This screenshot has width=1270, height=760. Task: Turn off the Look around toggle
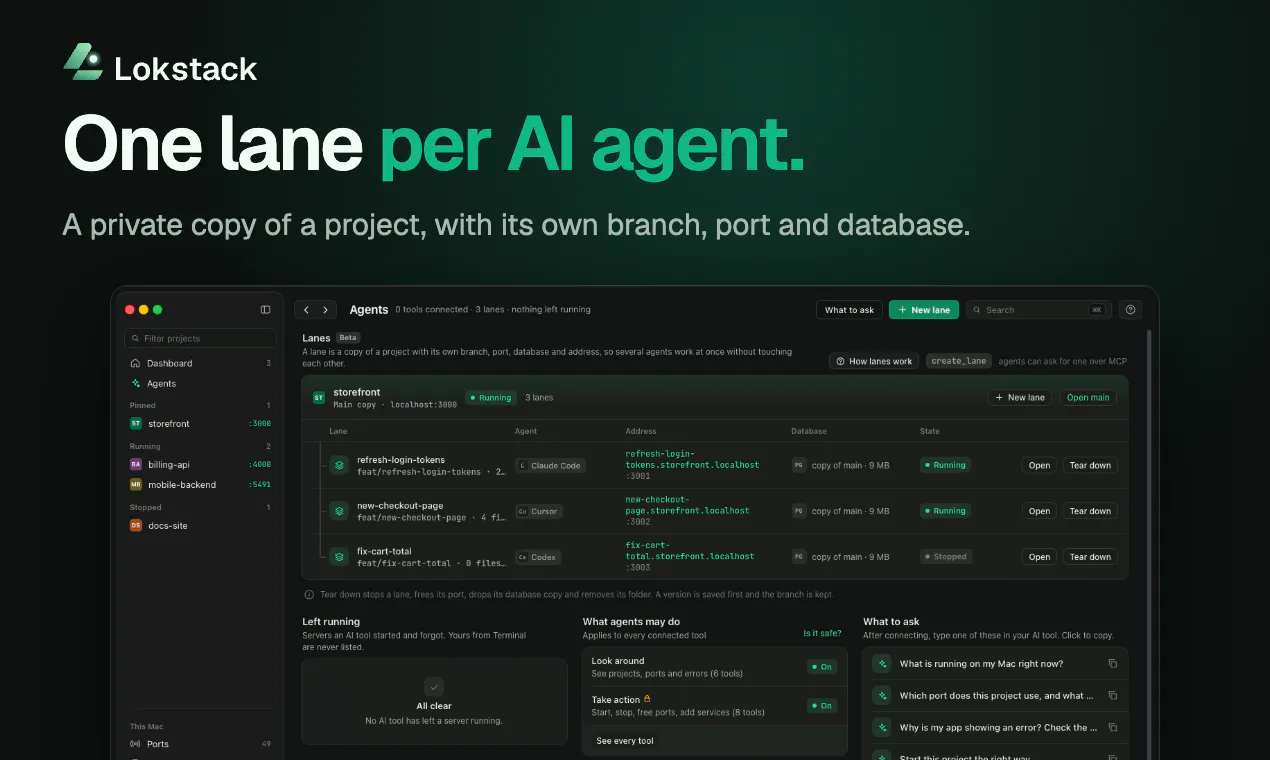click(821, 667)
